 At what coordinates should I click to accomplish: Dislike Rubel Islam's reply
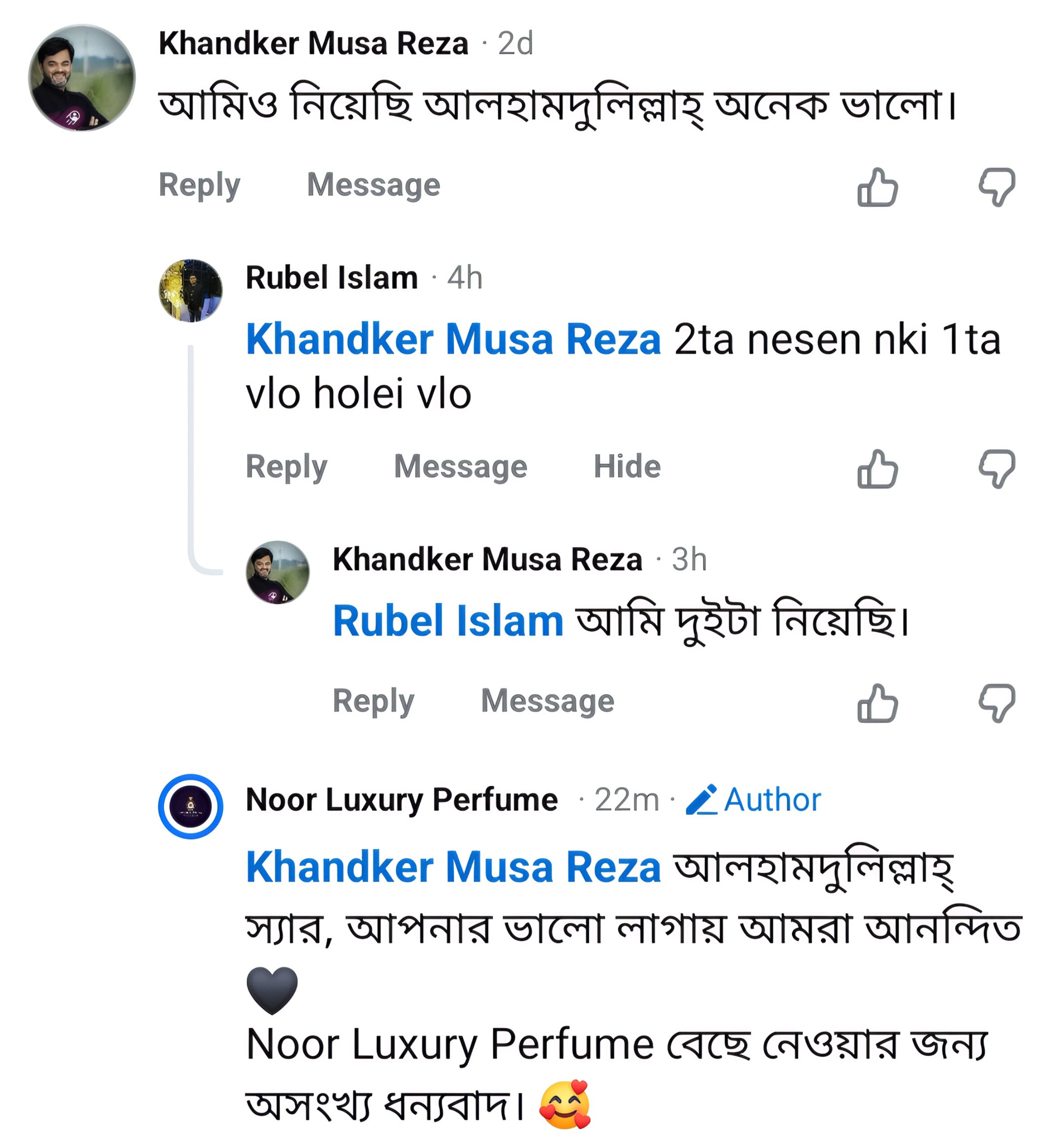coord(997,468)
